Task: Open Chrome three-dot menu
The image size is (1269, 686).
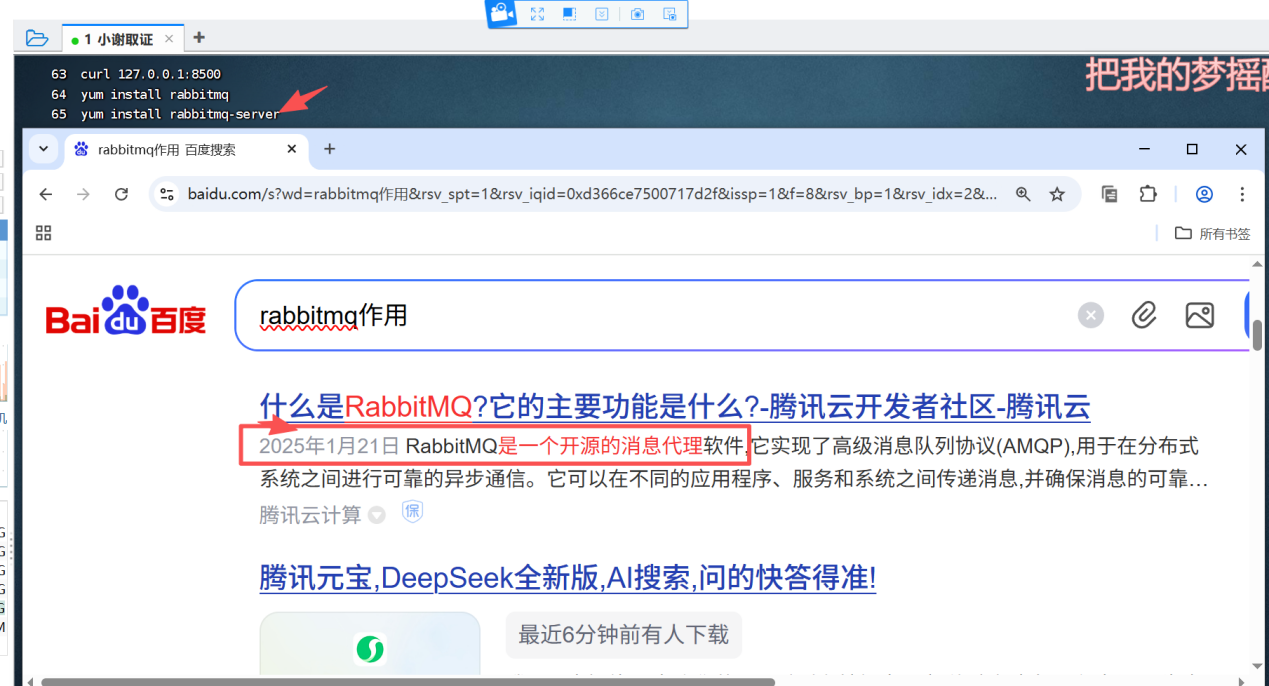Action: pos(1242,194)
